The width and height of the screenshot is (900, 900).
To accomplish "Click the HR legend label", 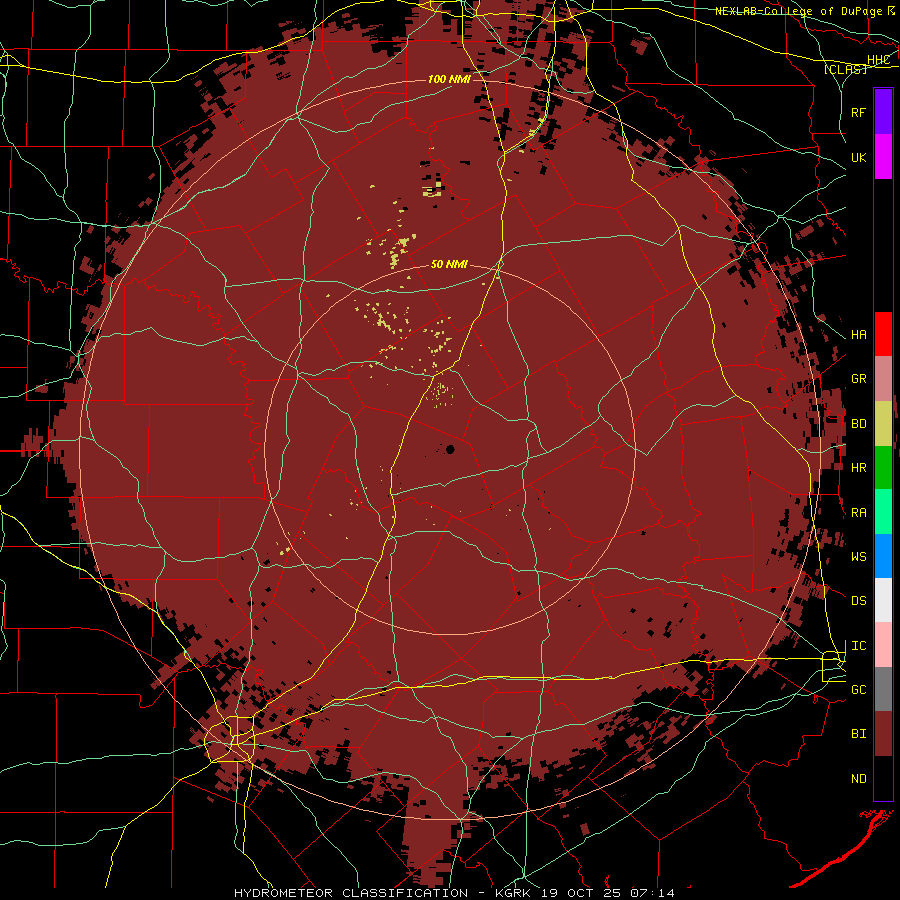I will pos(858,468).
